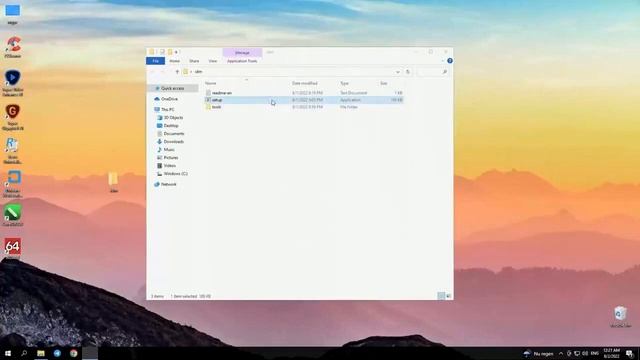Open taskbar Search
The height and width of the screenshot is (360, 640).
(24, 353)
